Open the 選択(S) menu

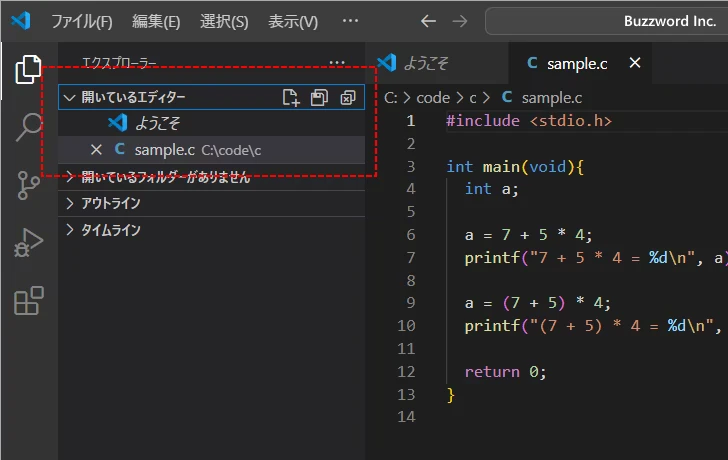[224, 21]
